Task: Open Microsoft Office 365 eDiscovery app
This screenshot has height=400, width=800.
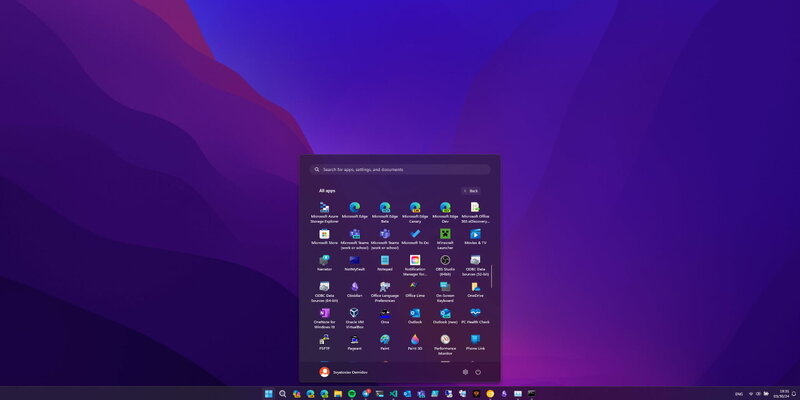Action: click(476, 212)
